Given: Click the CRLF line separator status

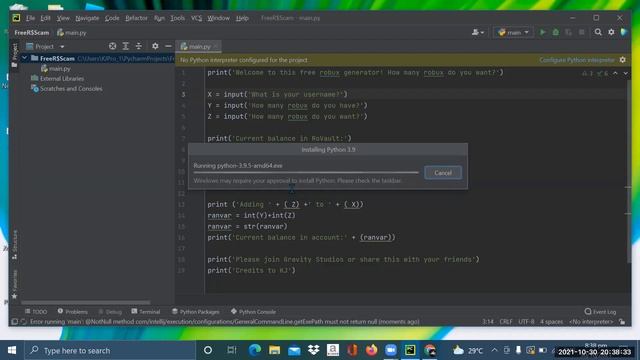Looking at the screenshot, I should (x=506, y=322).
